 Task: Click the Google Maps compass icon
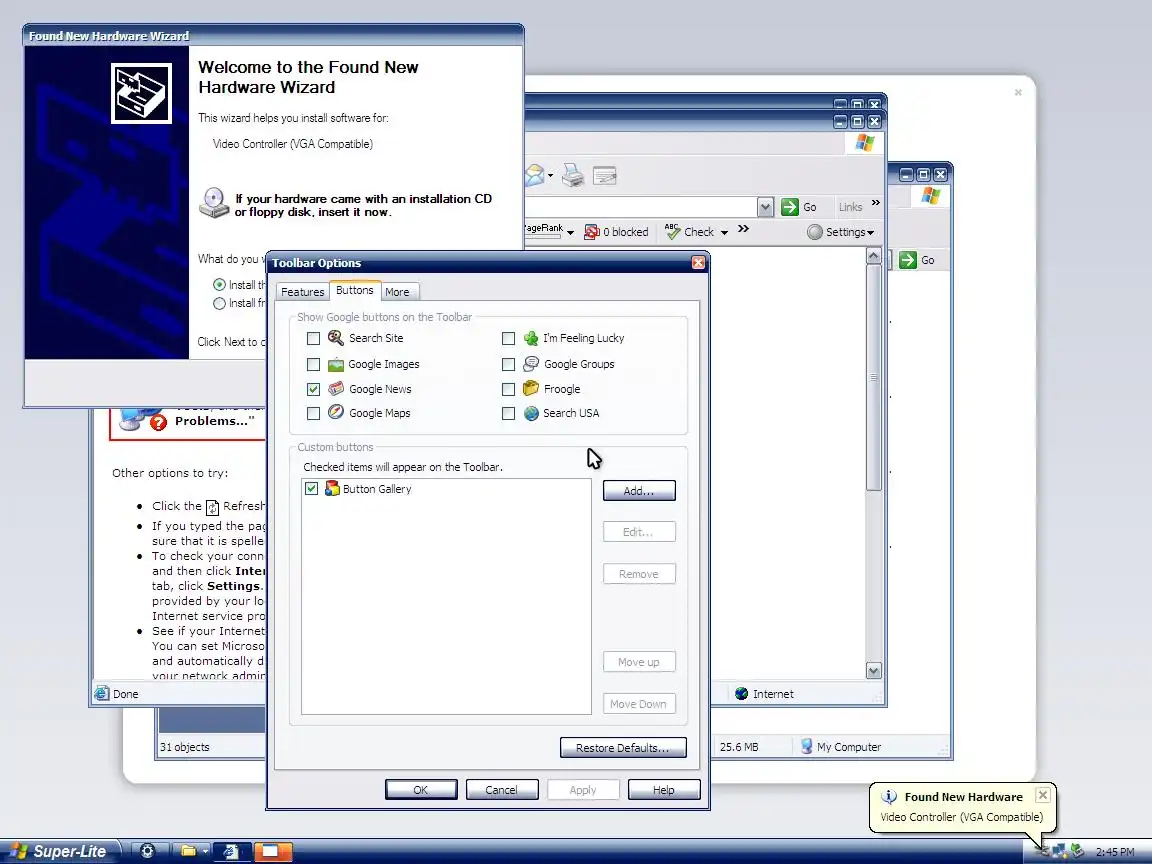pos(336,412)
